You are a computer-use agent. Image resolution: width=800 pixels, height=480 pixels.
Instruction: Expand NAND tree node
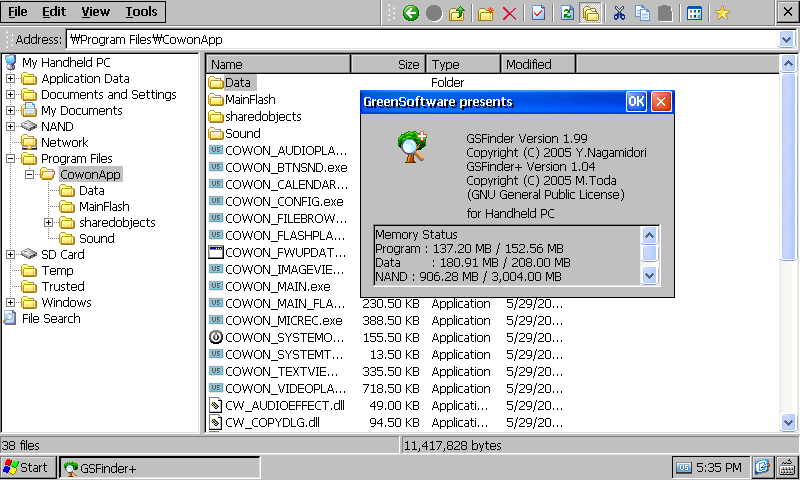click(x=10, y=127)
